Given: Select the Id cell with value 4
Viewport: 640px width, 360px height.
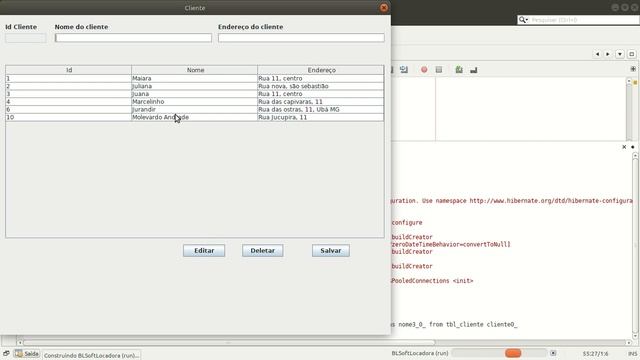Looking at the screenshot, I should click(69, 102).
